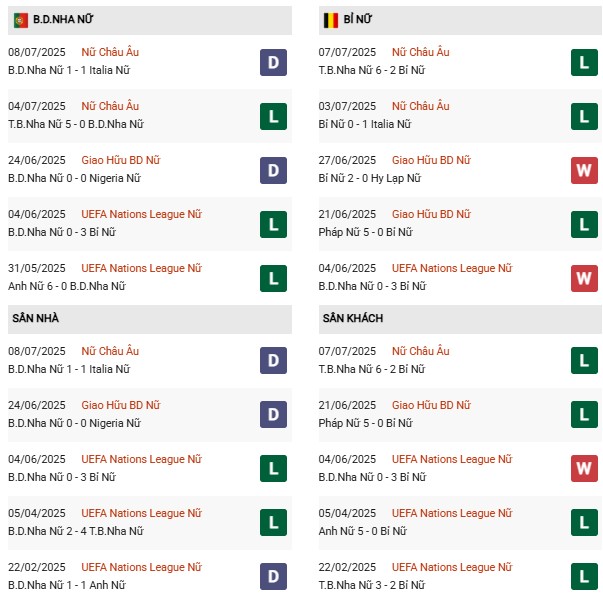Screen dimensions: 603x595
Task: Click the L badge for B.D.Nha Nữ 2-4 T.B.Nha Nữ
Action: coord(273,523)
